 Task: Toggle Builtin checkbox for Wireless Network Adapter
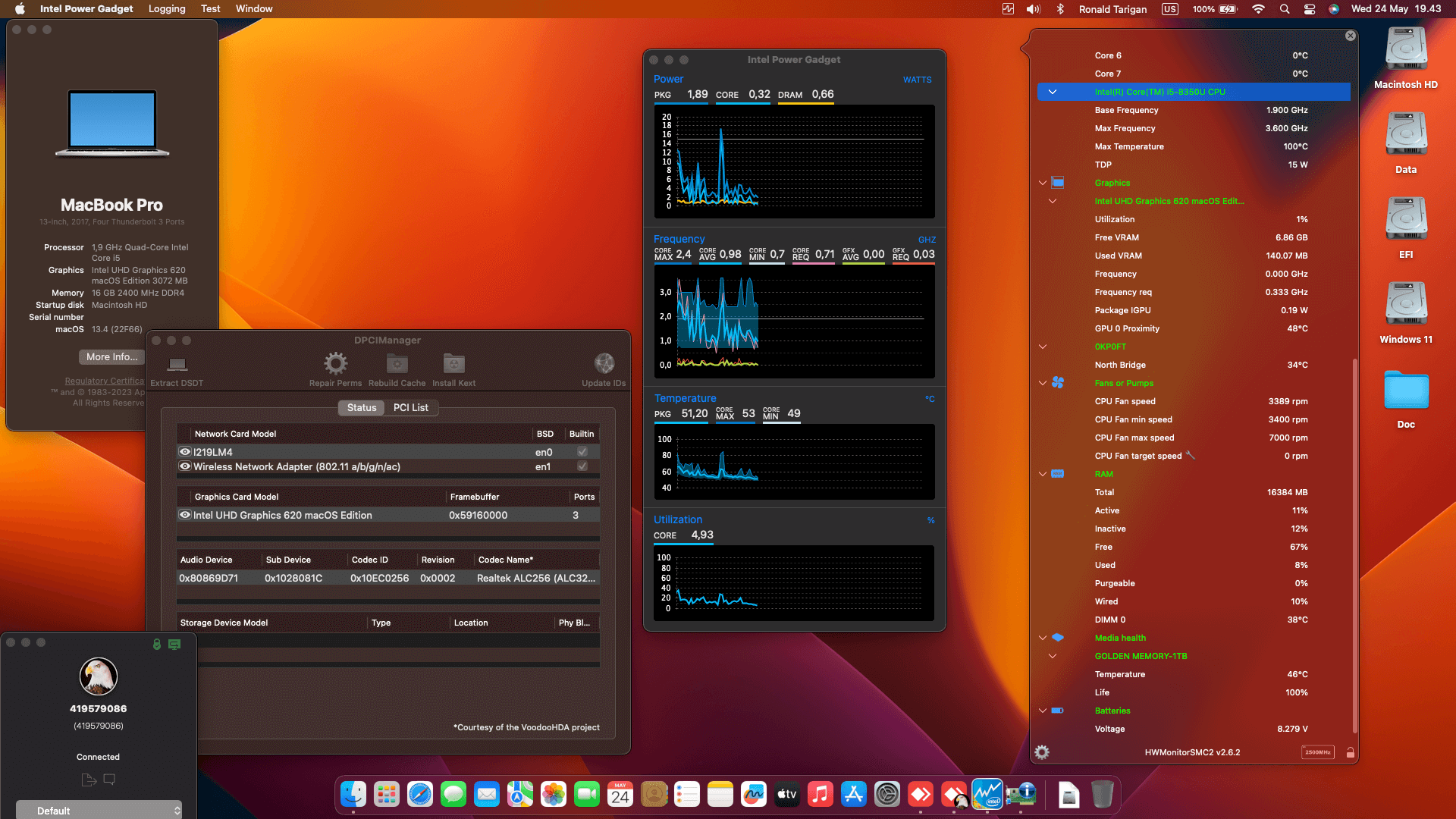[582, 467]
